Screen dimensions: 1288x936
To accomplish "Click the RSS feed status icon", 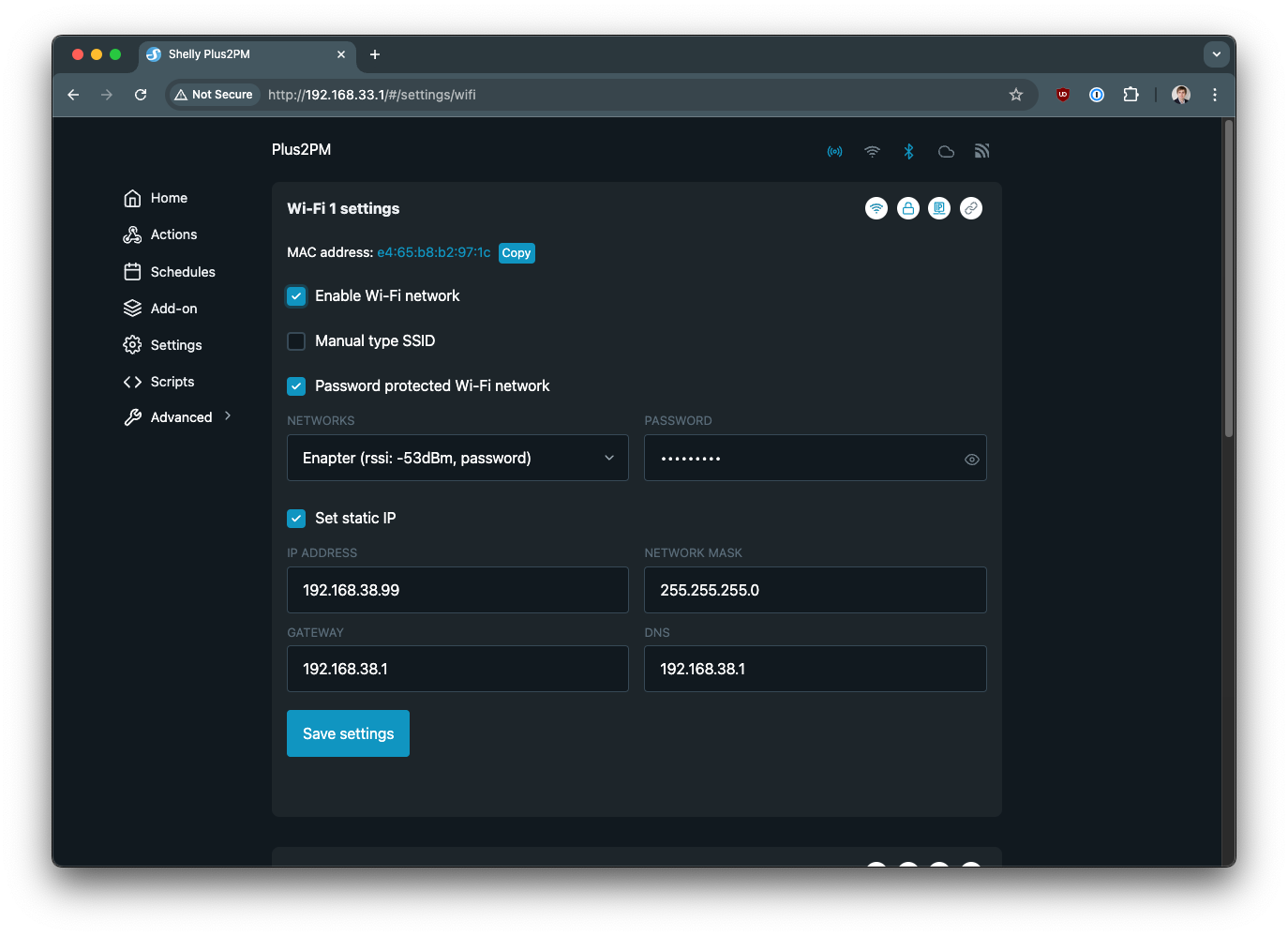I will tap(981, 151).
